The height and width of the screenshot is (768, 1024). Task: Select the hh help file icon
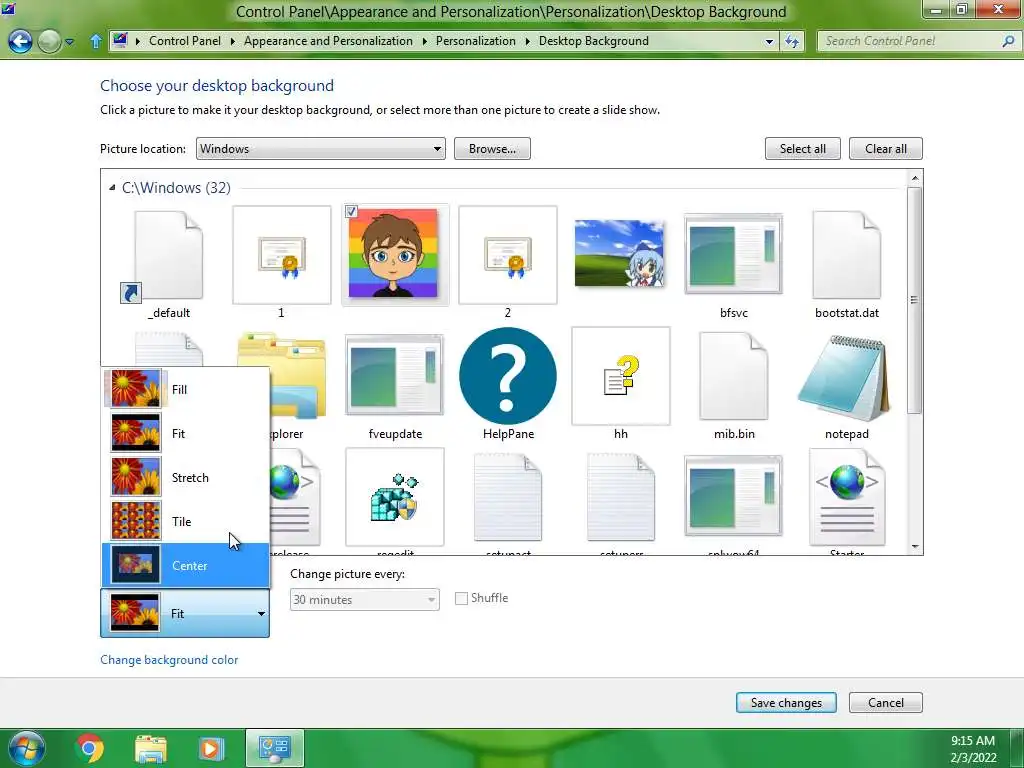coord(620,376)
